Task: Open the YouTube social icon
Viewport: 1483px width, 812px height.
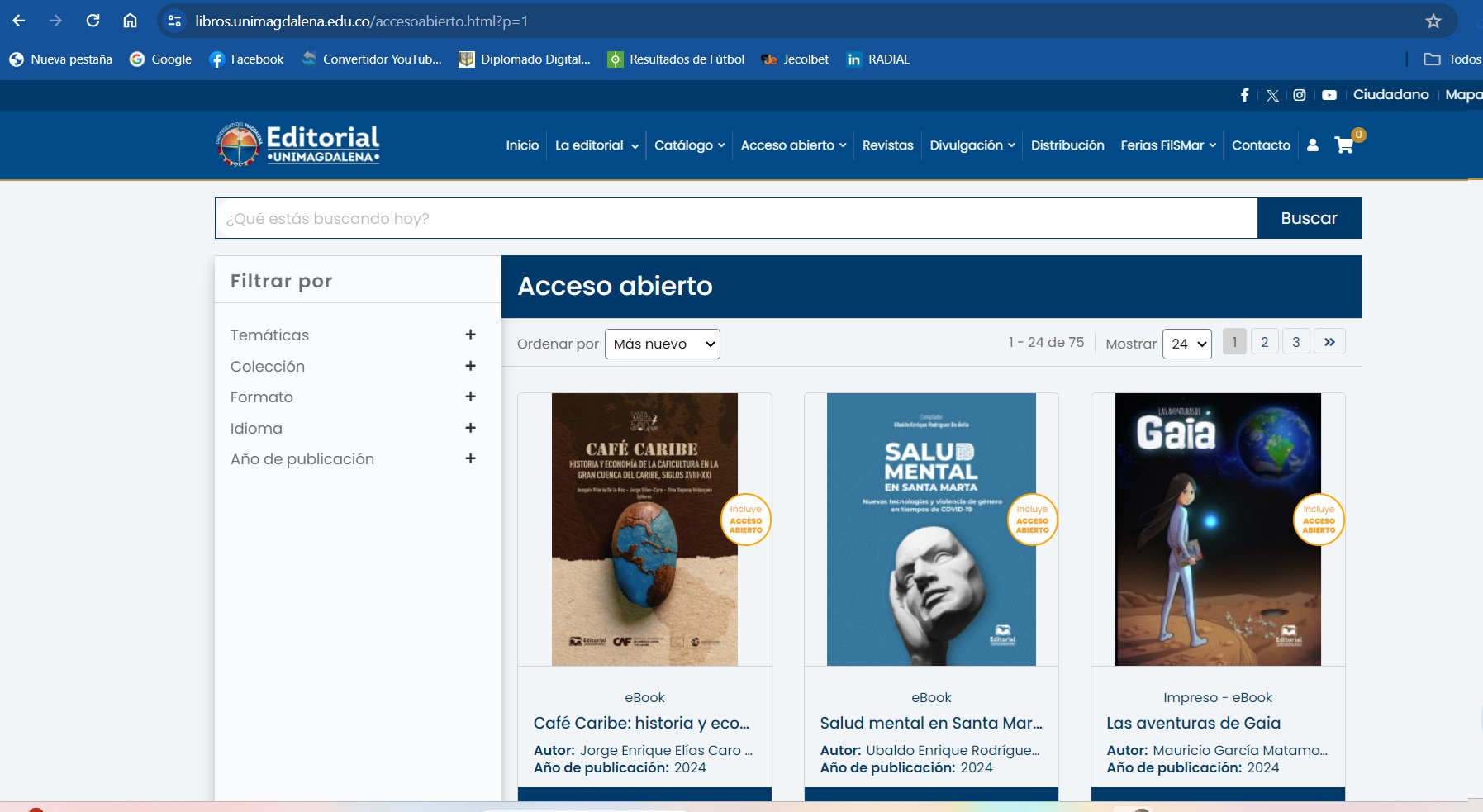Action: (1329, 95)
